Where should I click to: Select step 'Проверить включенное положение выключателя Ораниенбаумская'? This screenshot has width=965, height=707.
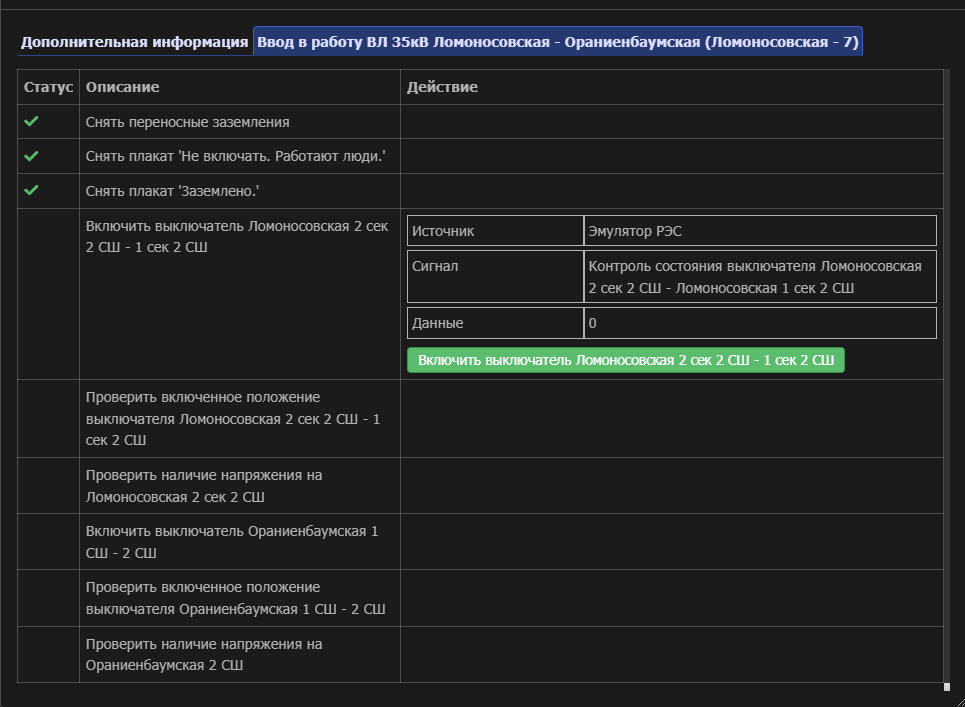235,598
